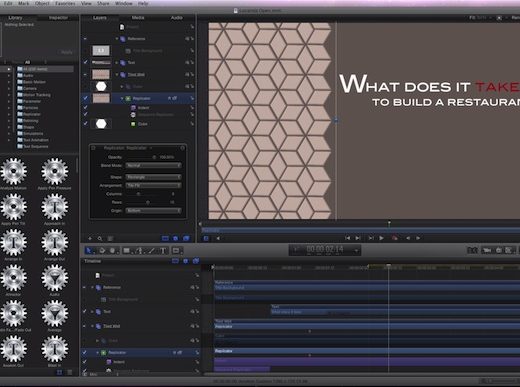This screenshot has width=520, height=387.
Task: Open the Blend Mode dropdown in HUD
Action: tap(153, 165)
